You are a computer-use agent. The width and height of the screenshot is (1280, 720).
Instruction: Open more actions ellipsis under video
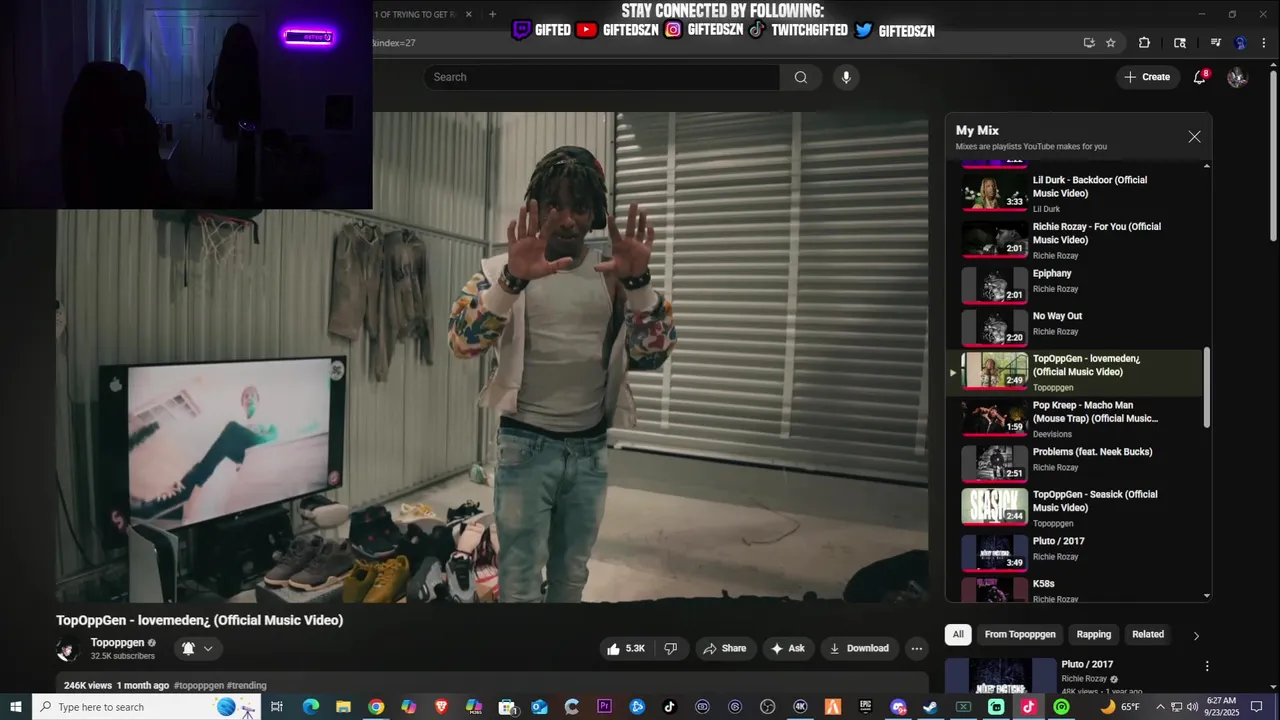click(916, 648)
